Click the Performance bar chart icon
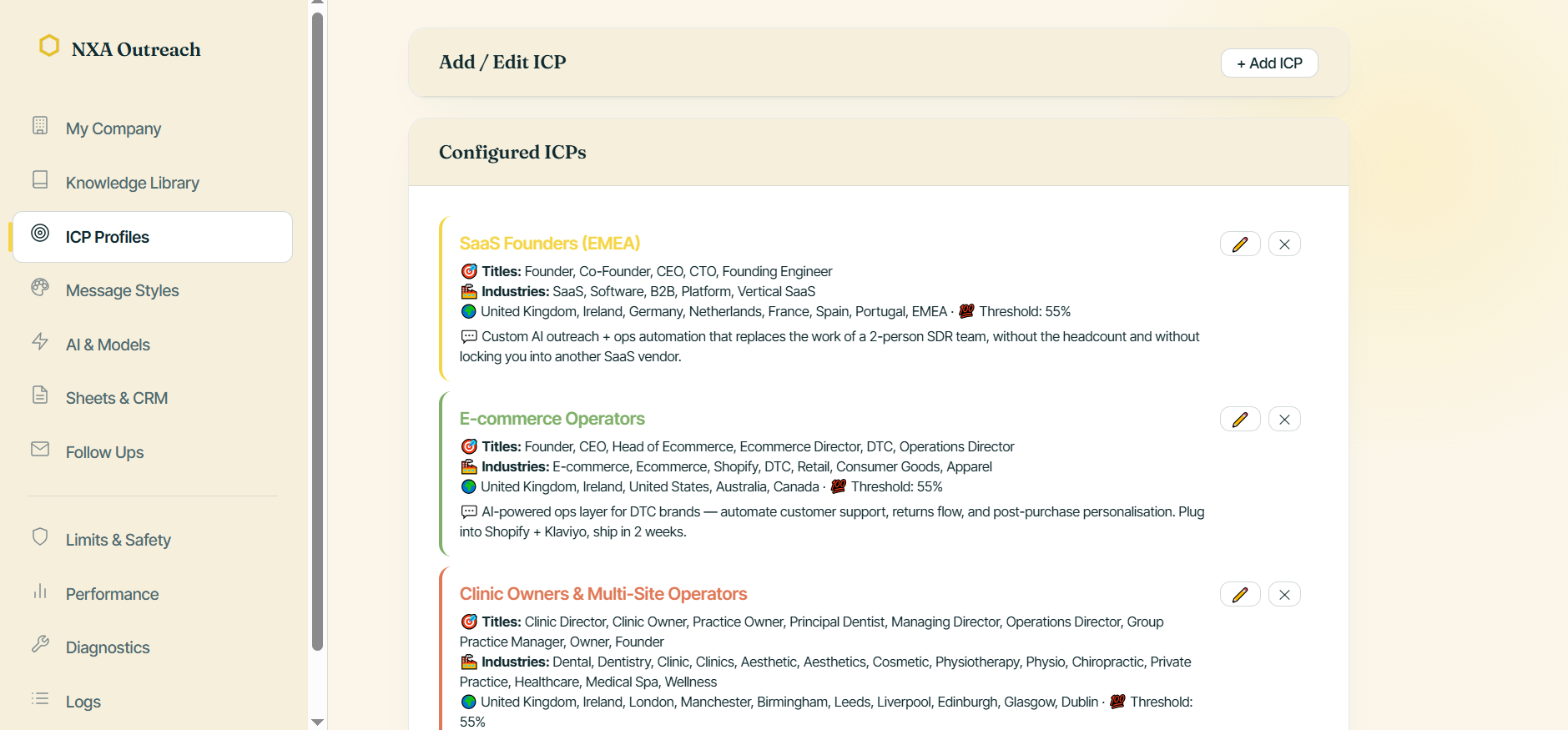Screen dimensions: 1568x730 coord(40,591)
